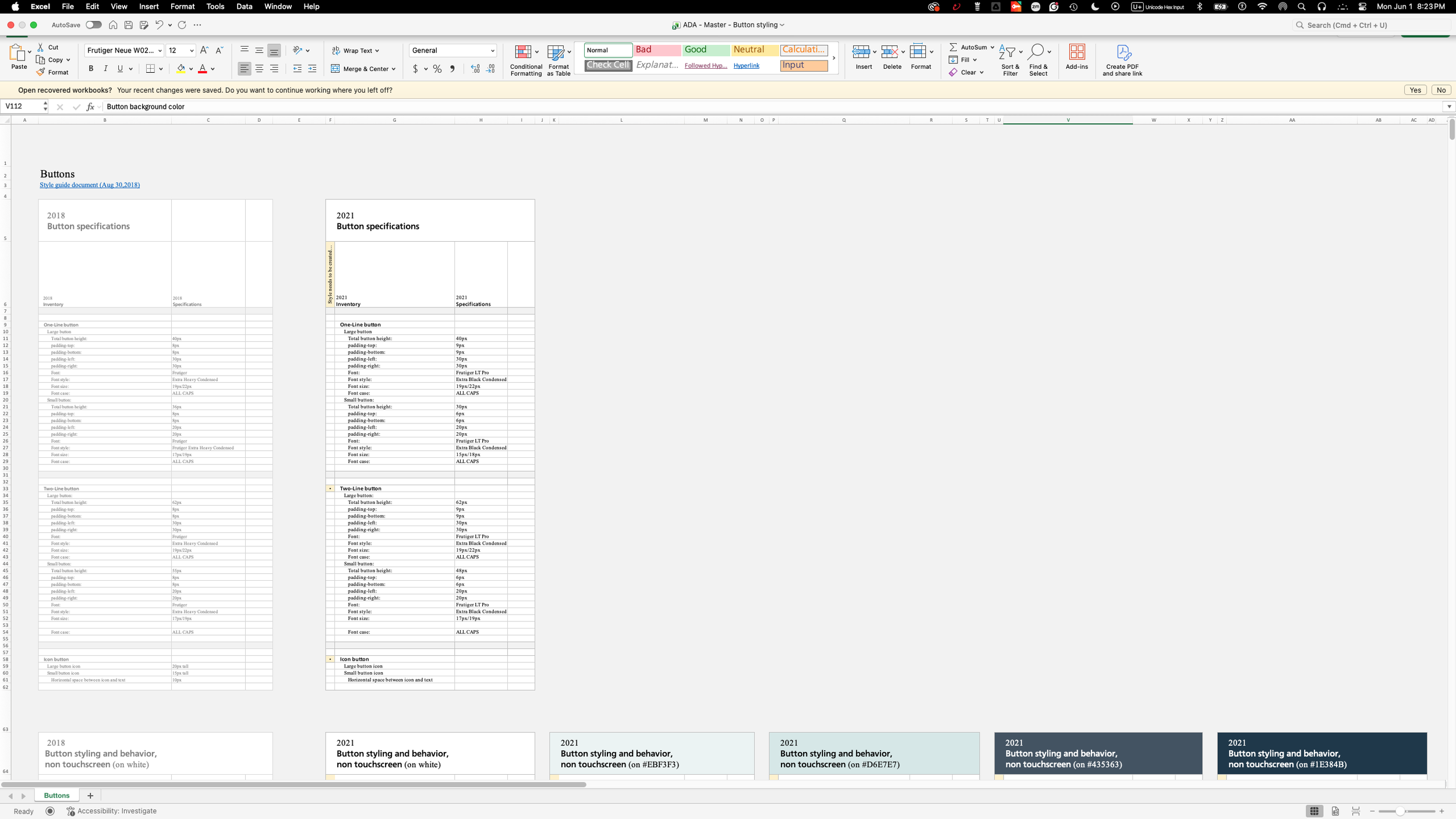Click No on recovered workbooks bar
The image size is (1456, 819).
click(1441, 90)
